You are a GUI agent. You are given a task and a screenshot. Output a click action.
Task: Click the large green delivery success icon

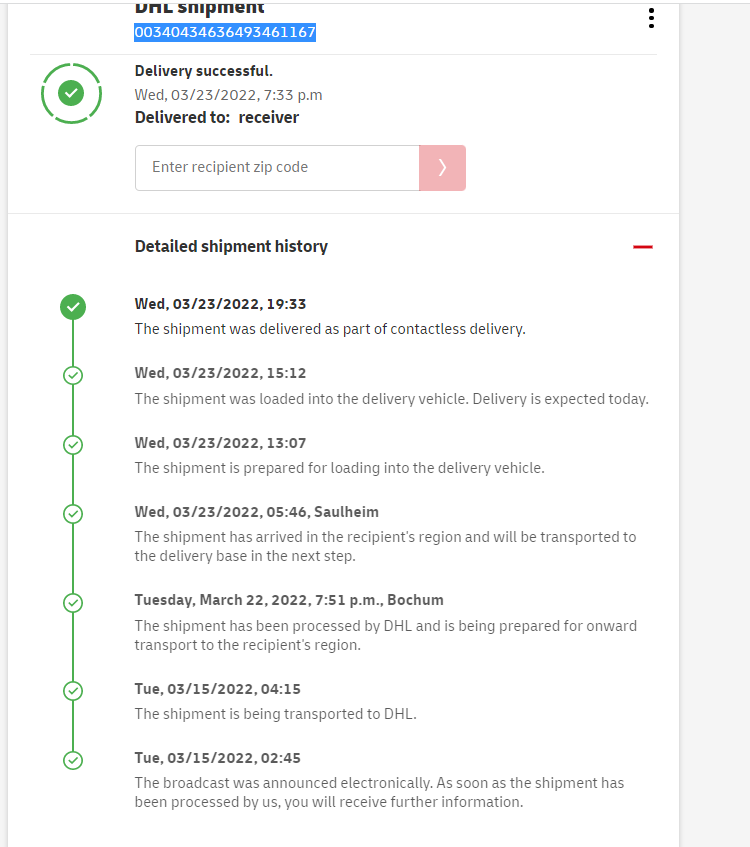(71, 93)
